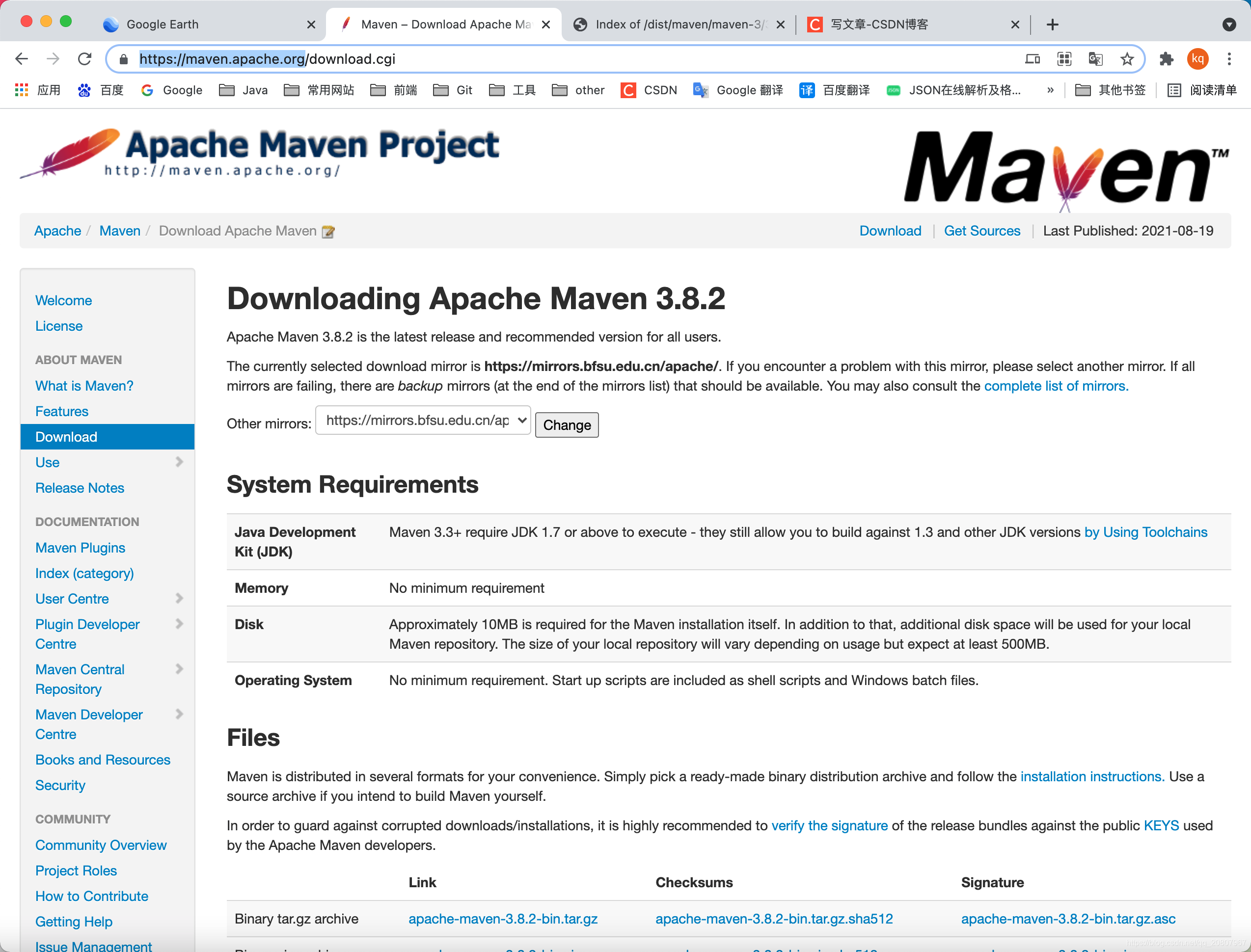Expand the Use sidebar submenu chevron
This screenshot has width=1251, height=952.
[x=180, y=462]
